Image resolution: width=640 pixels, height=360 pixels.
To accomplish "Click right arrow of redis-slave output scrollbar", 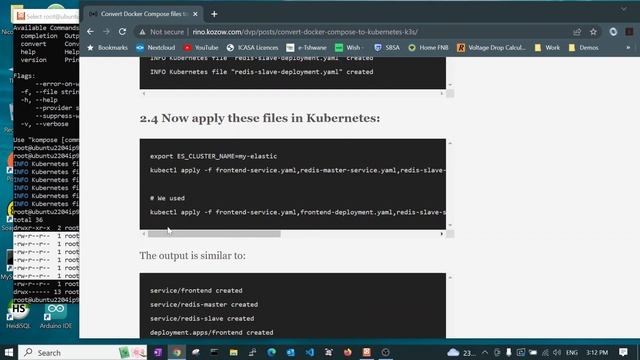I will click(x=441, y=93).
